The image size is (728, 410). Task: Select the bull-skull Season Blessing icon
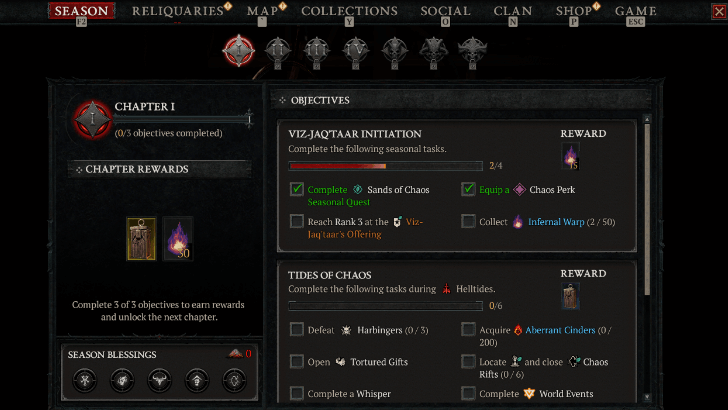click(x=161, y=380)
